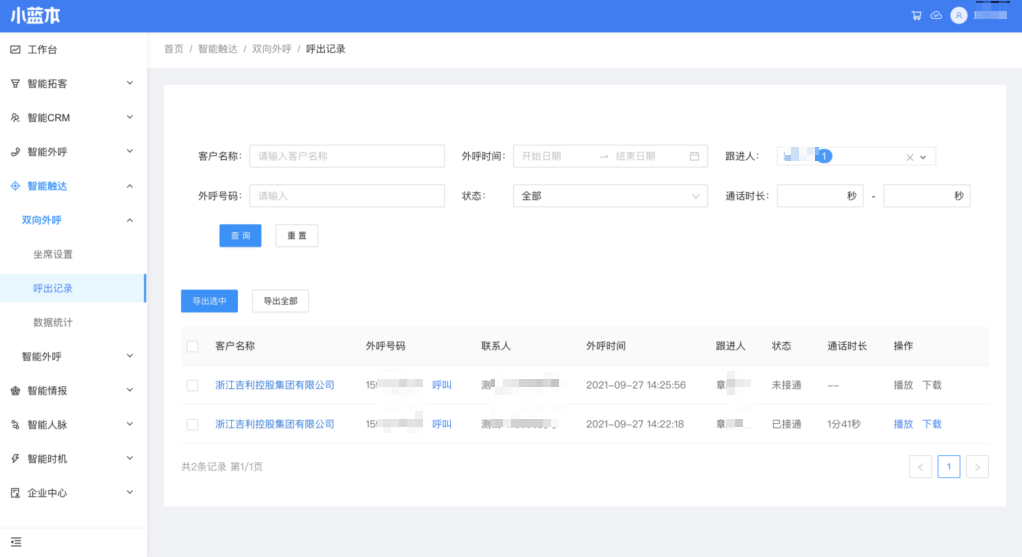
Task: Click the user avatar icon
Action: pos(959,16)
